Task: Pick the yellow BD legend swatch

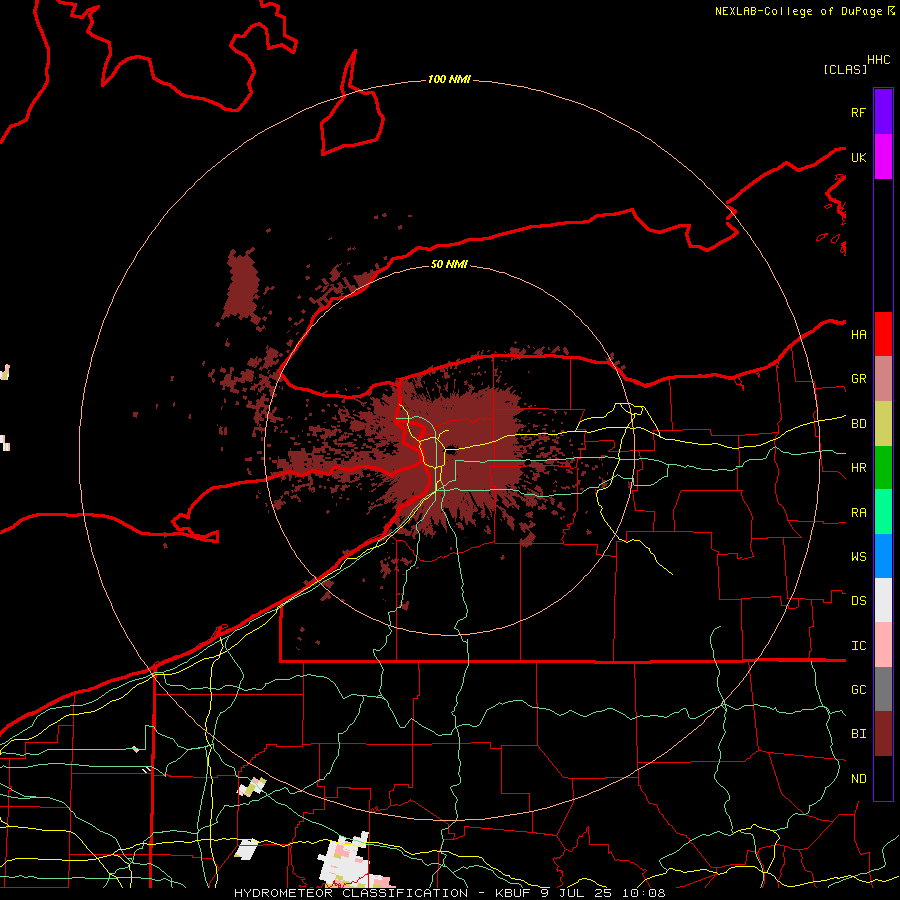Action: pos(883,424)
